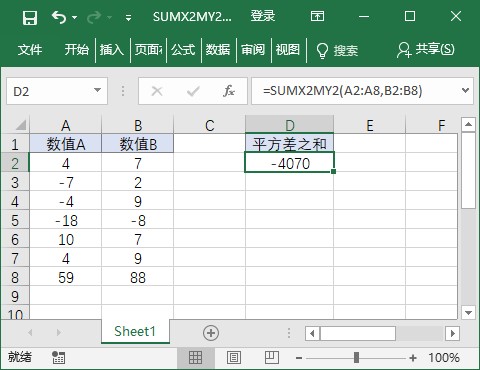Image resolution: width=480 pixels, height=370 pixels.
Task: Add a new sheet with plus icon
Action: [211, 333]
